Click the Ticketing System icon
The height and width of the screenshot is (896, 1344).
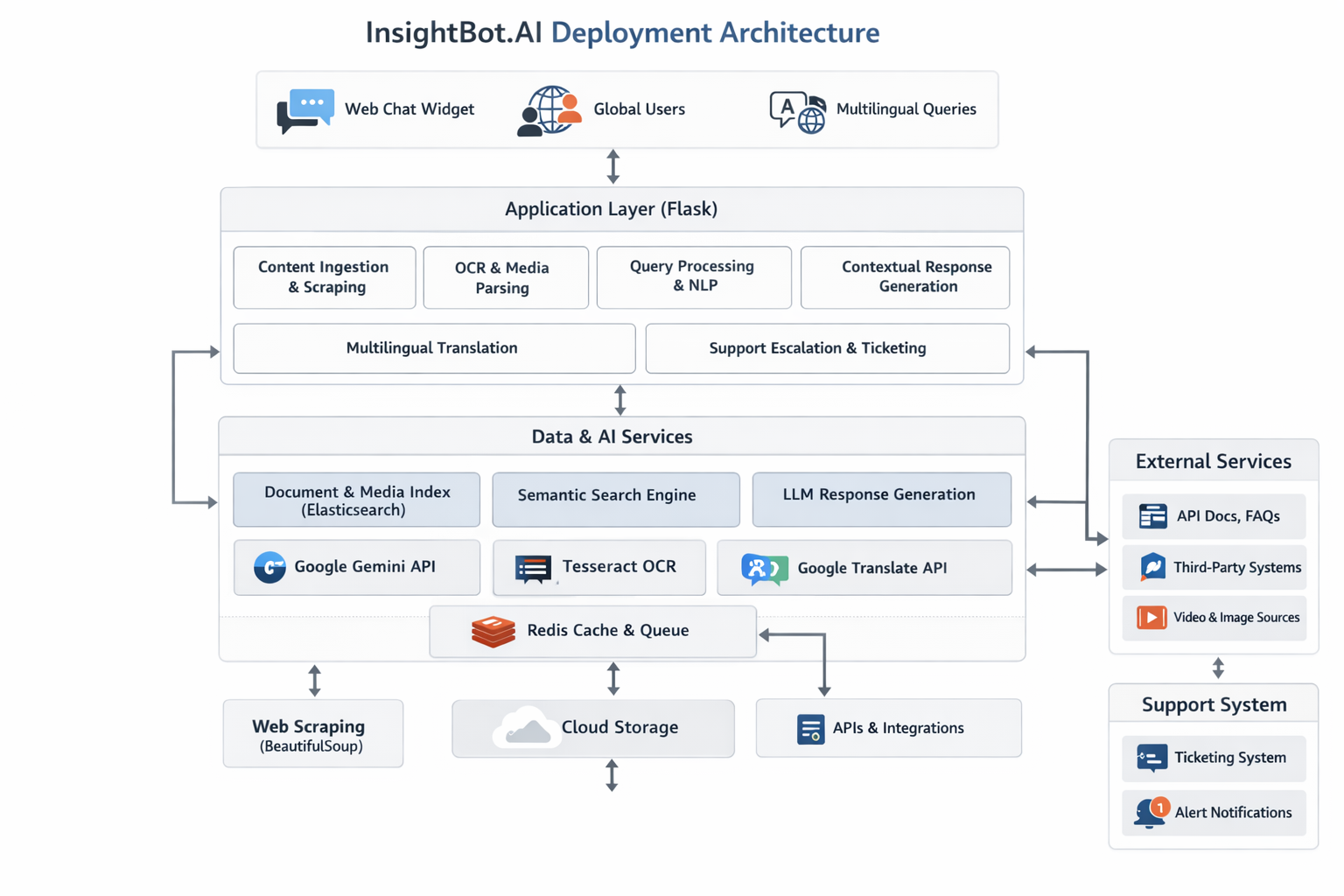coord(1151,758)
